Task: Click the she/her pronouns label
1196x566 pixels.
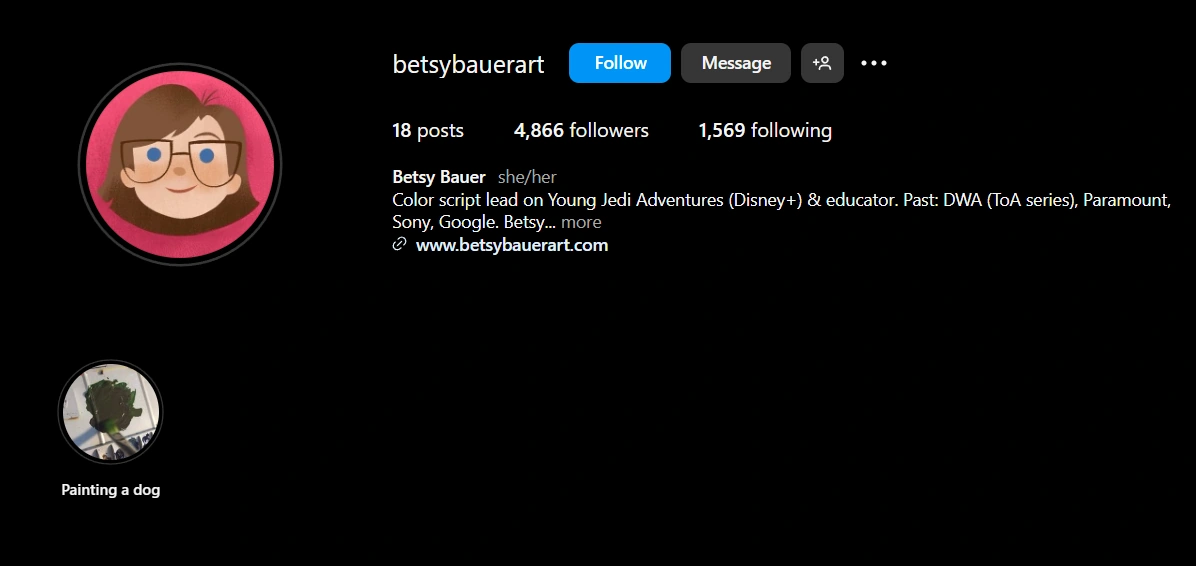Action: [527, 178]
